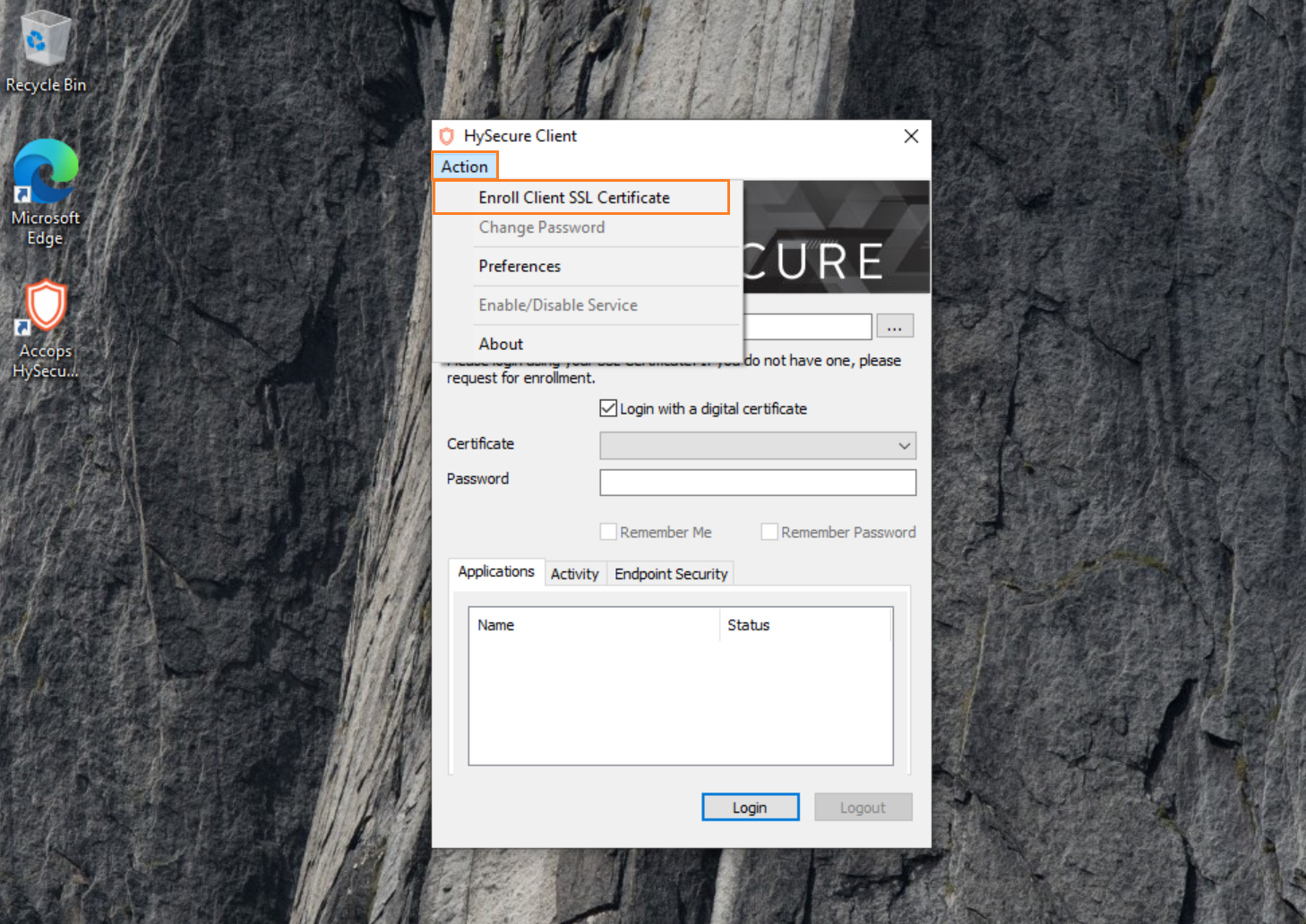Click the server address field
This screenshot has width=1306, height=924.
pos(807,326)
